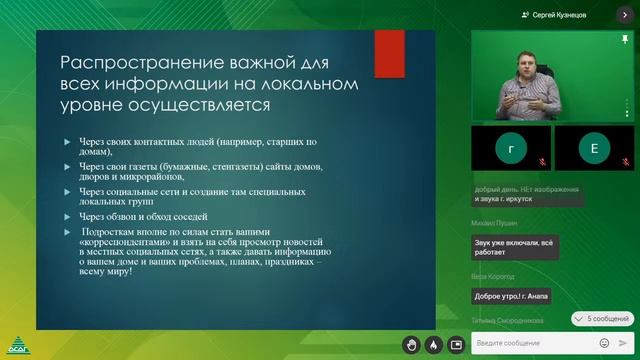Viewport: 640px width, 360px height.
Task: Collapse side panel with top-right chevron
Action: pyautogui.click(x=625, y=15)
